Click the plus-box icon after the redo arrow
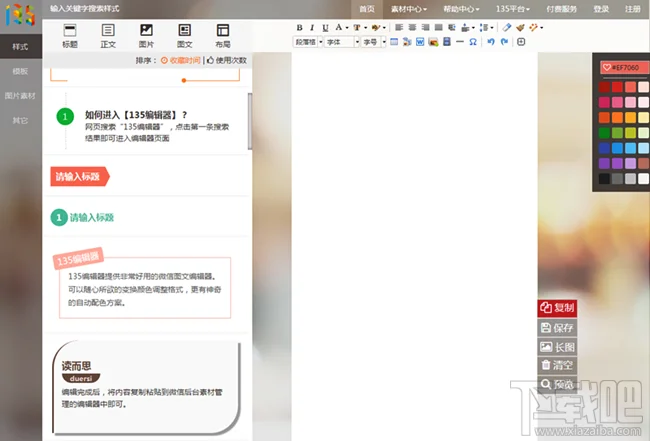The image size is (650, 441). [521, 41]
